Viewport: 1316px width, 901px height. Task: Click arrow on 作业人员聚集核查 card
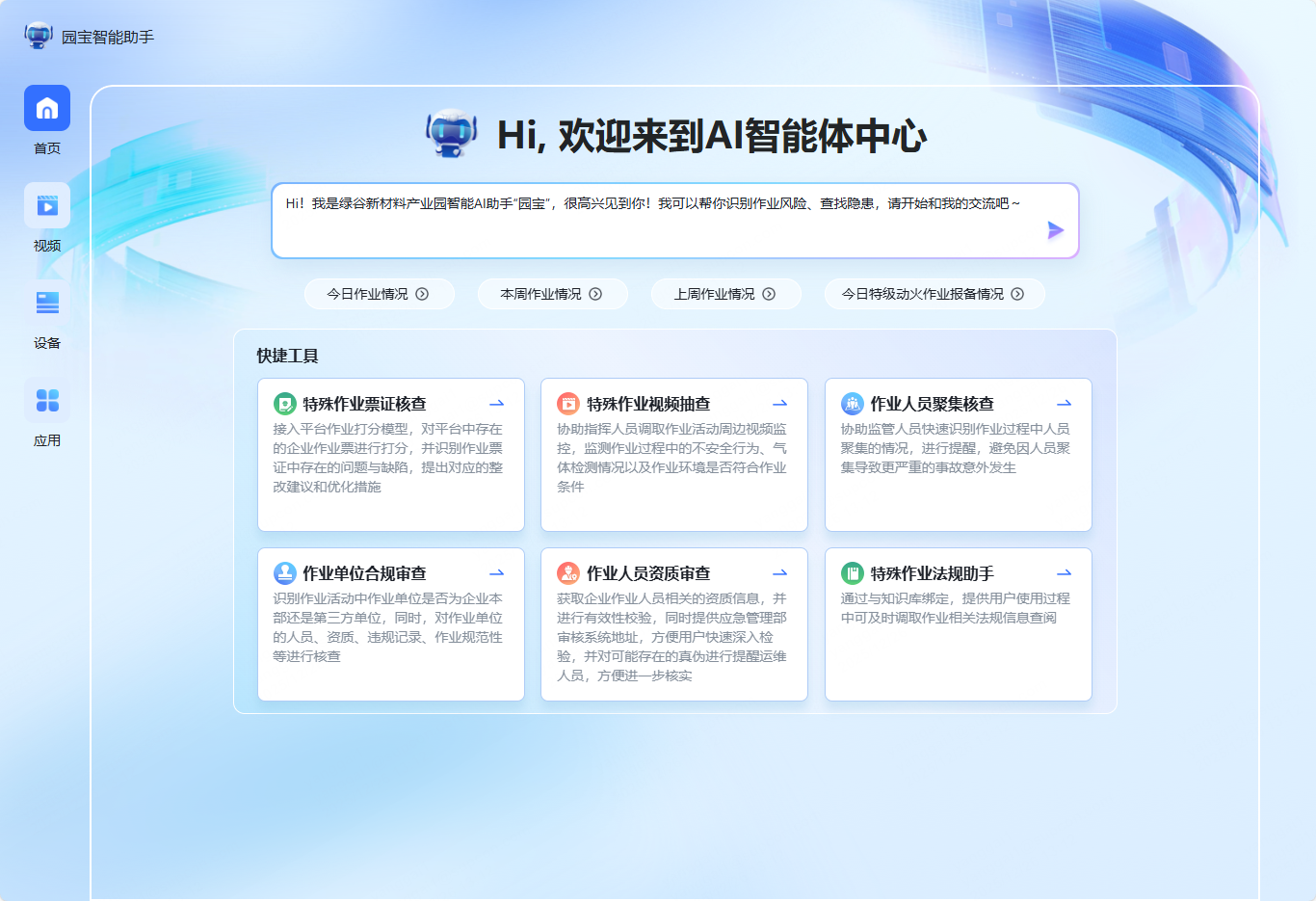(x=1065, y=404)
